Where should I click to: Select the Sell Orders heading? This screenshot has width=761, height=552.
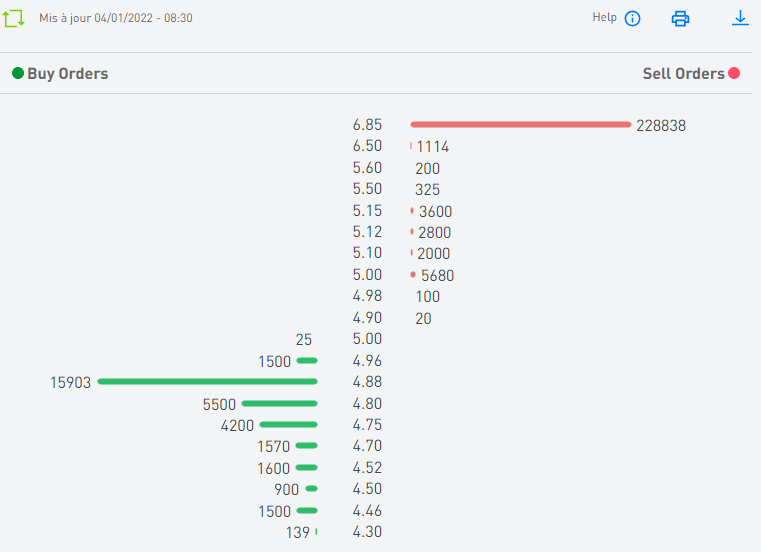683,73
